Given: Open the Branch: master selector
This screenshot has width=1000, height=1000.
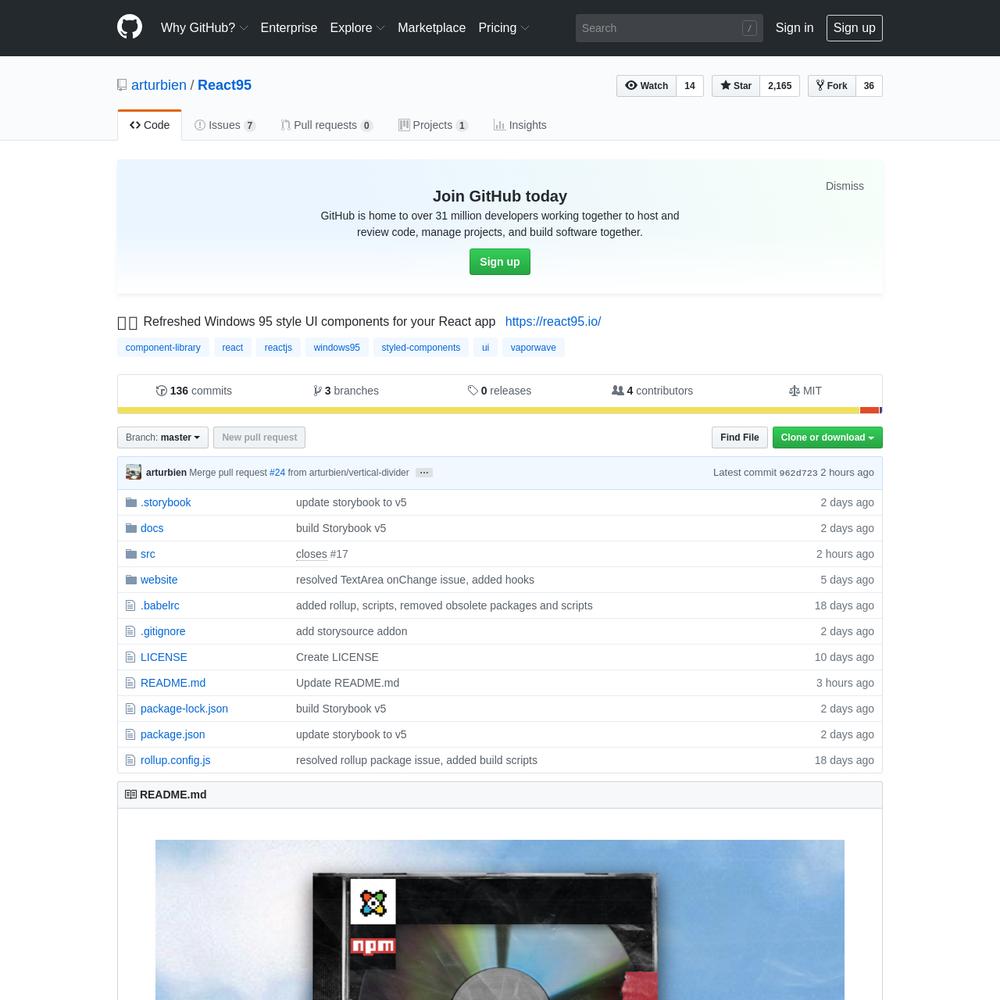Looking at the screenshot, I should pyautogui.click(x=163, y=438).
